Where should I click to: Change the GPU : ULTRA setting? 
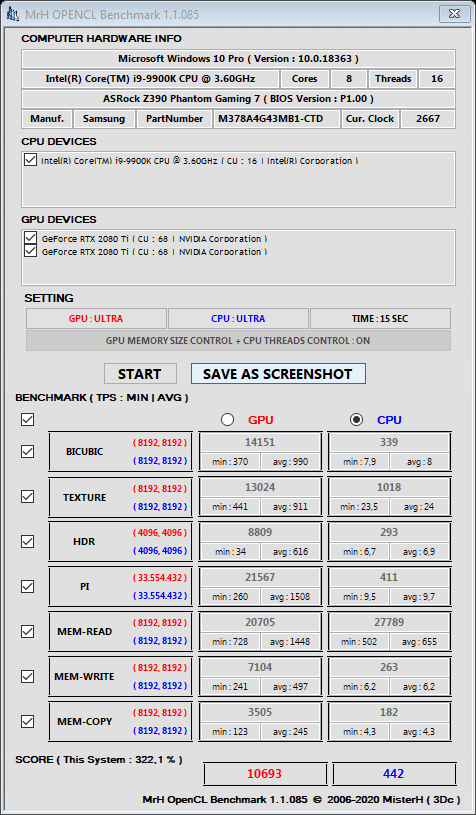[x=96, y=319]
